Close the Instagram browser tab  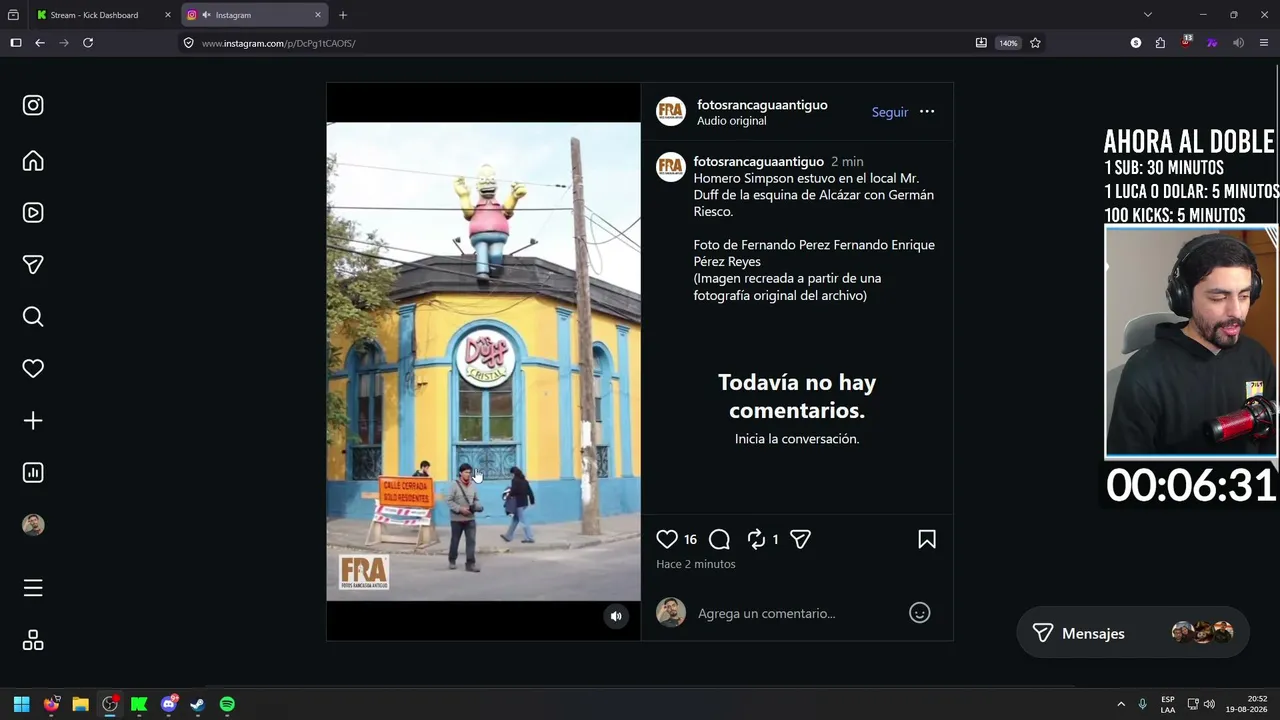(318, 15)
